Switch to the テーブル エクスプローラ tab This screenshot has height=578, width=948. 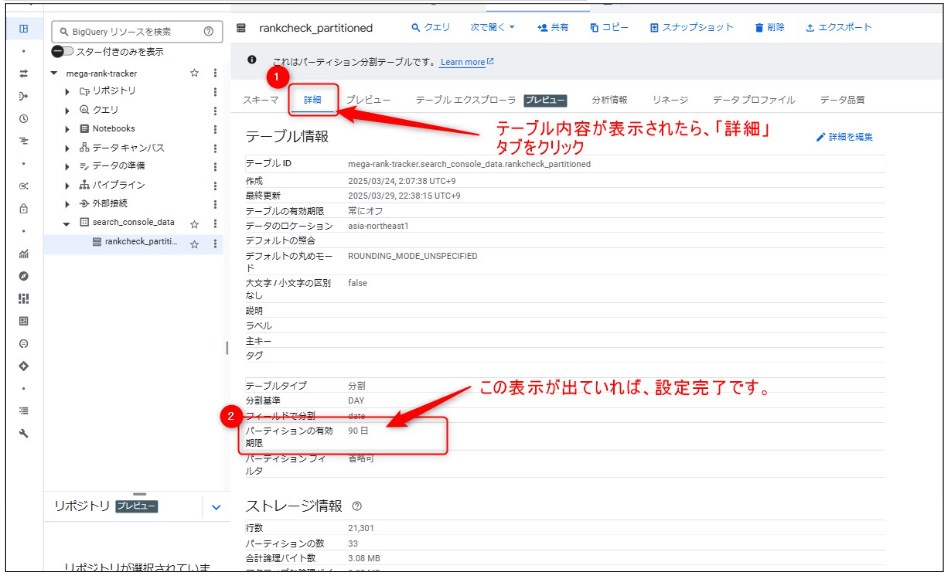[466, 100]
